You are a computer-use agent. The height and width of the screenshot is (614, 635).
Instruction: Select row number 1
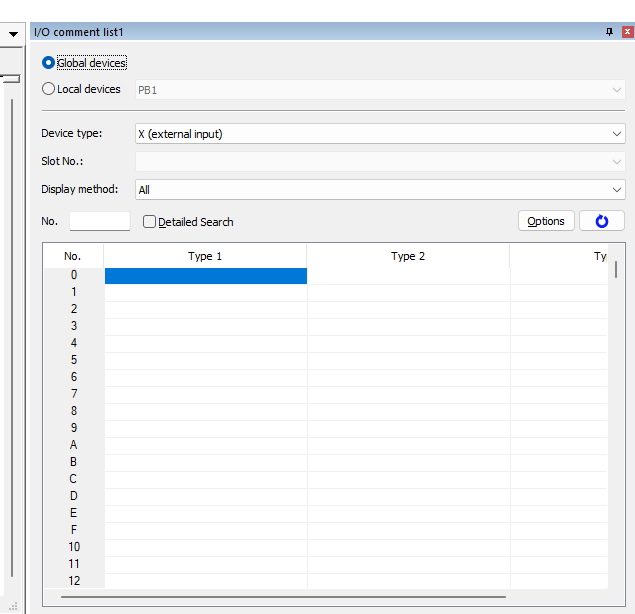coord(74,292)
